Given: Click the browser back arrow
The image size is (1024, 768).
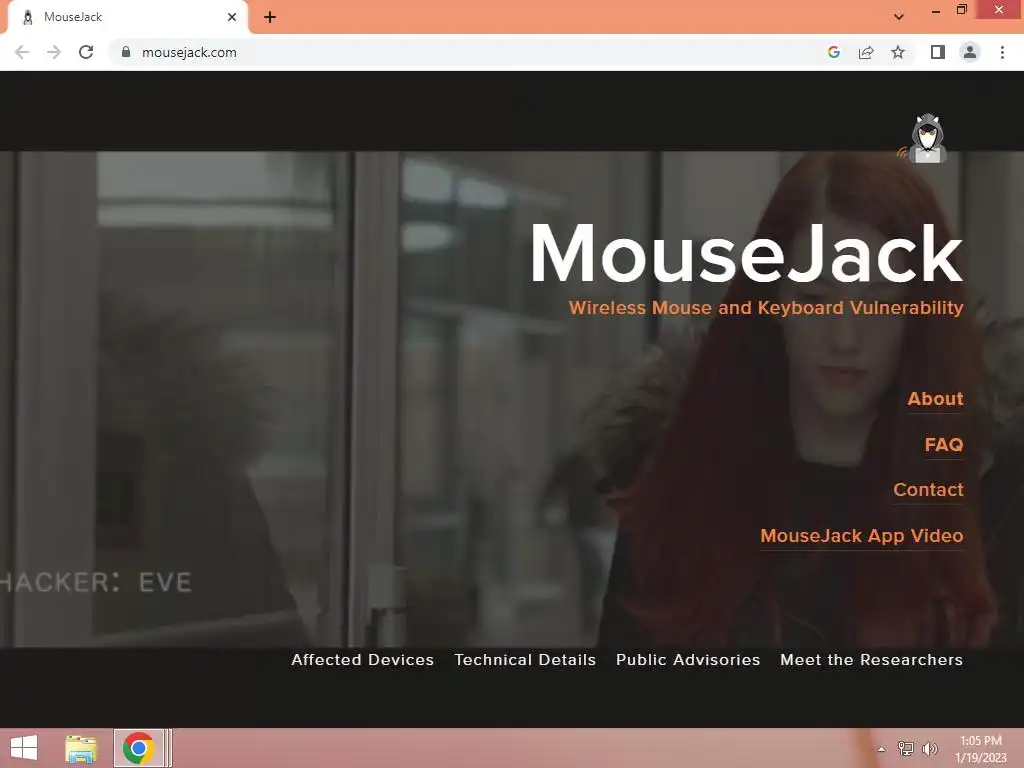Looking at the screenshot, I should 22,52.
